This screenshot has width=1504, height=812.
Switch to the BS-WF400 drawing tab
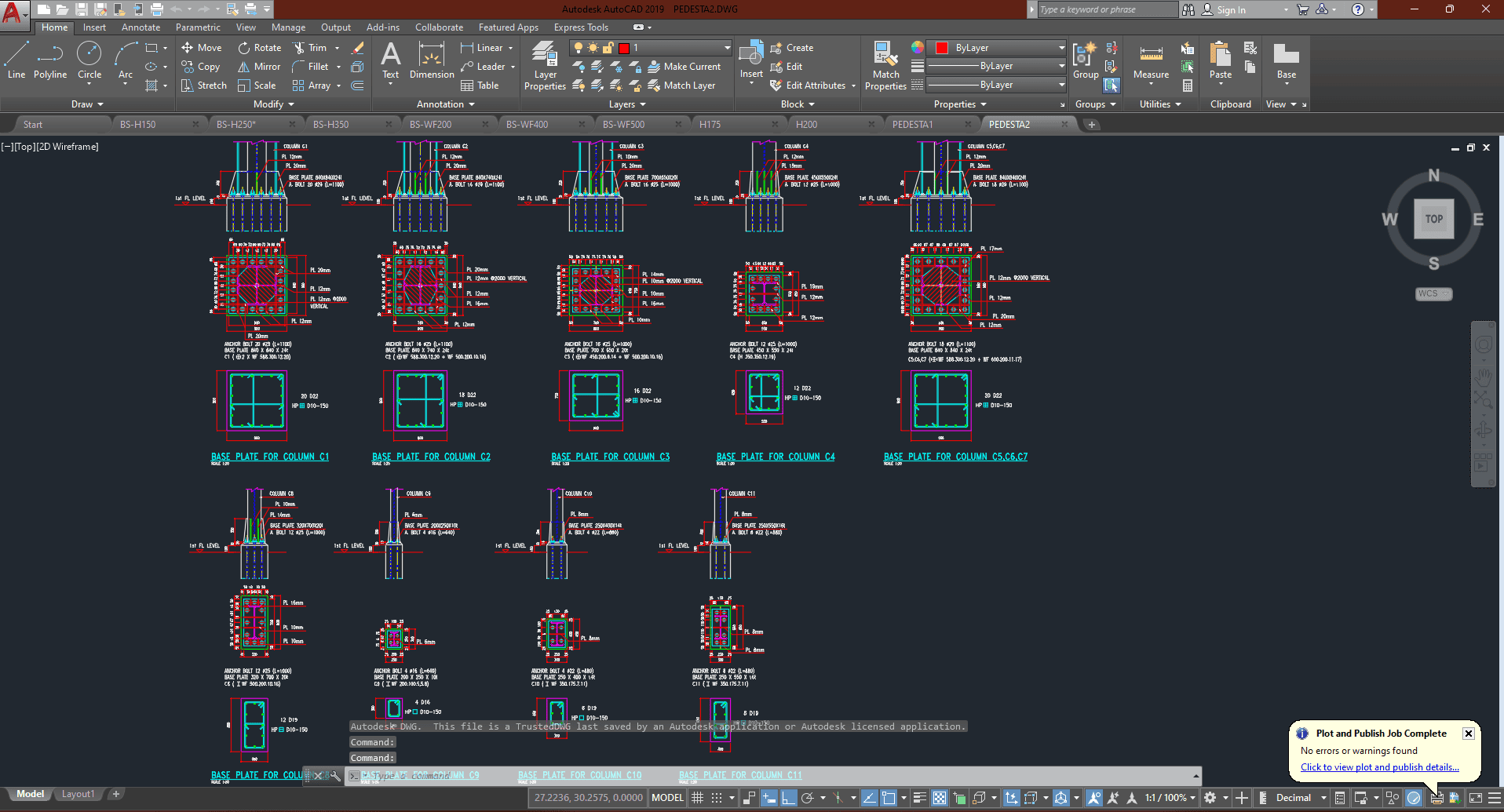click(527, 124)
